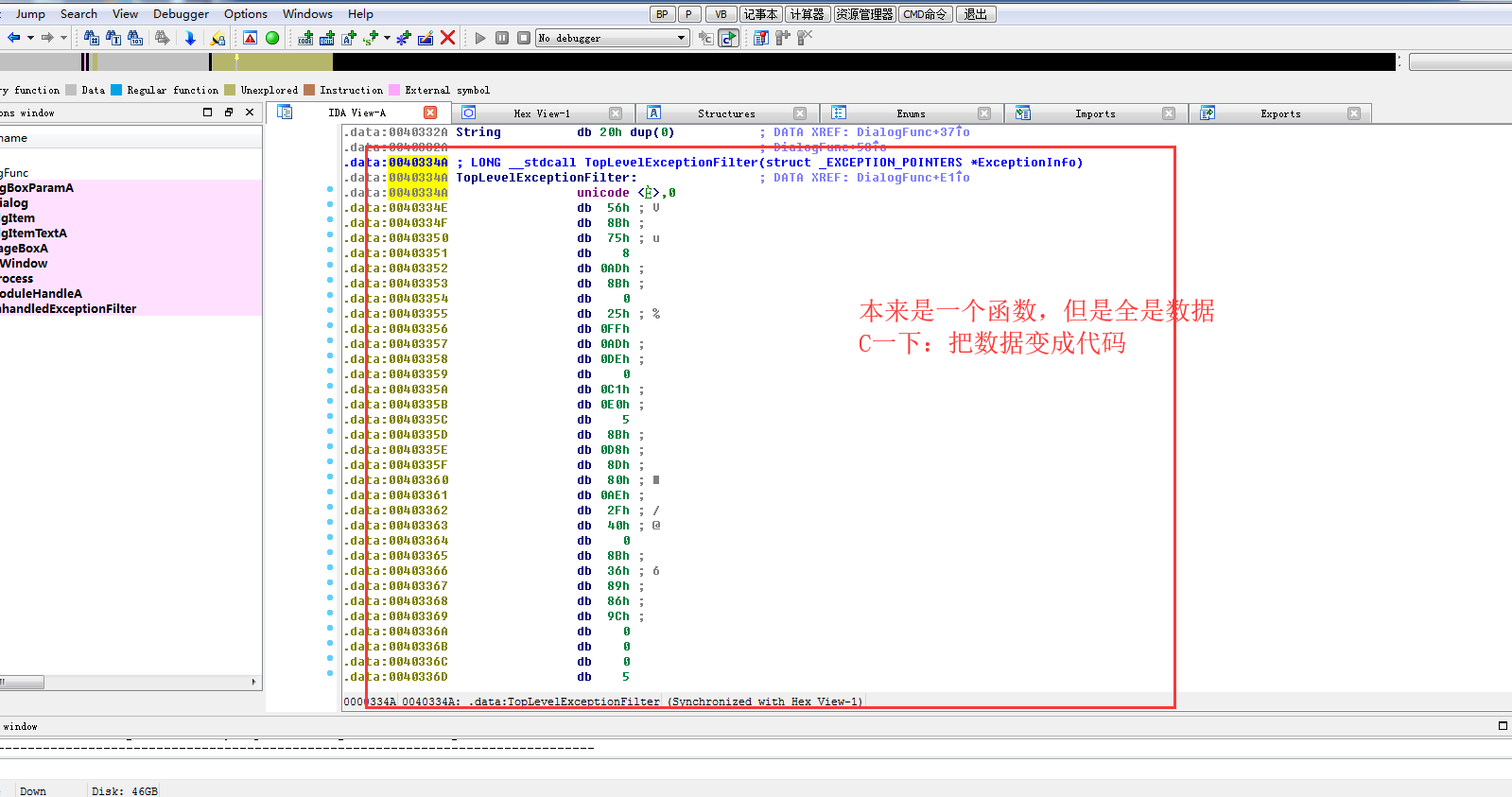Start process with the play button
This screenshot has width=1512, height=797.
pos(480,38)
